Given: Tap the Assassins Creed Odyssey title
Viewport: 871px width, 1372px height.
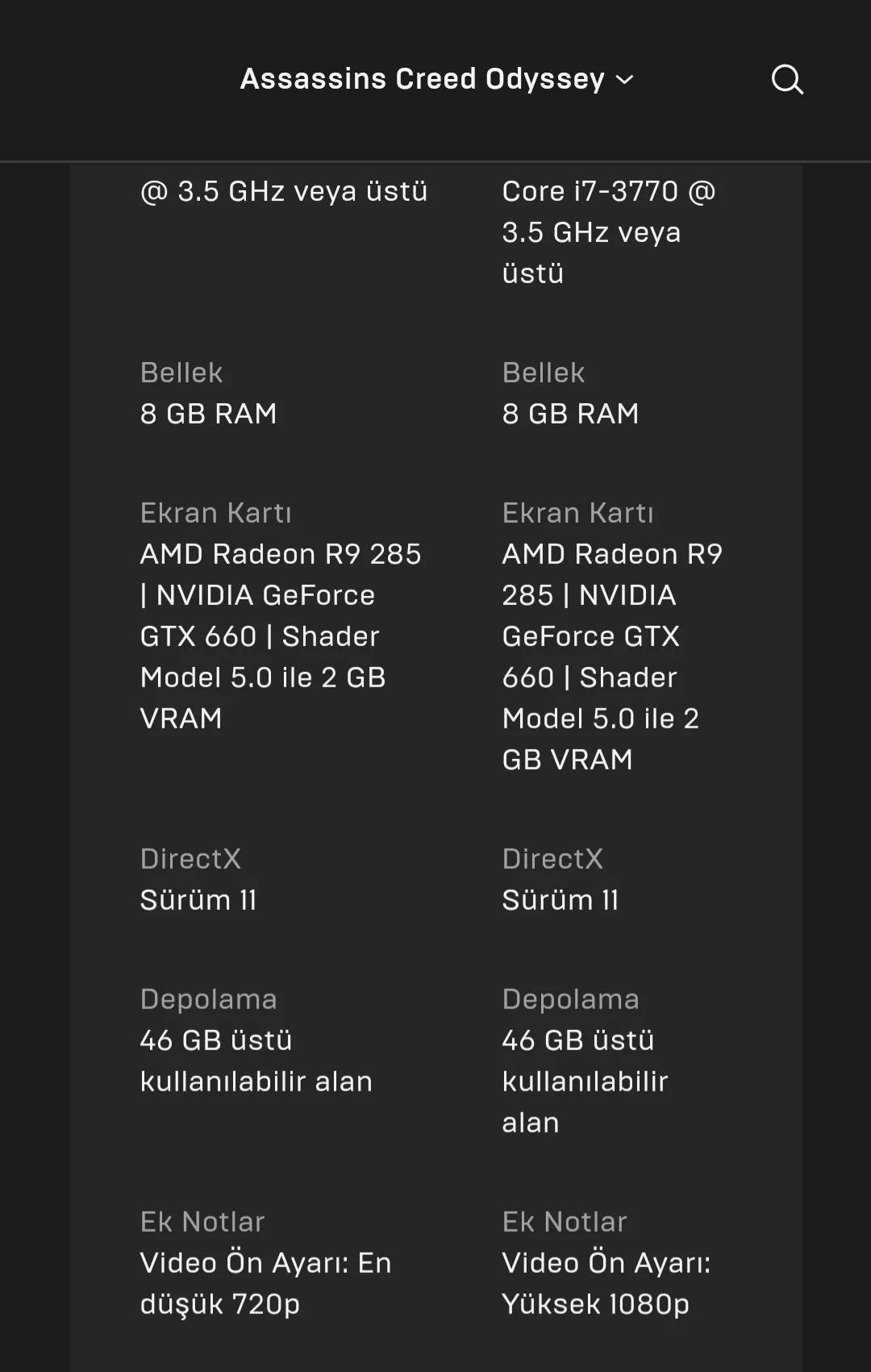Looking at the screenshot, I should tap(422, 79).
